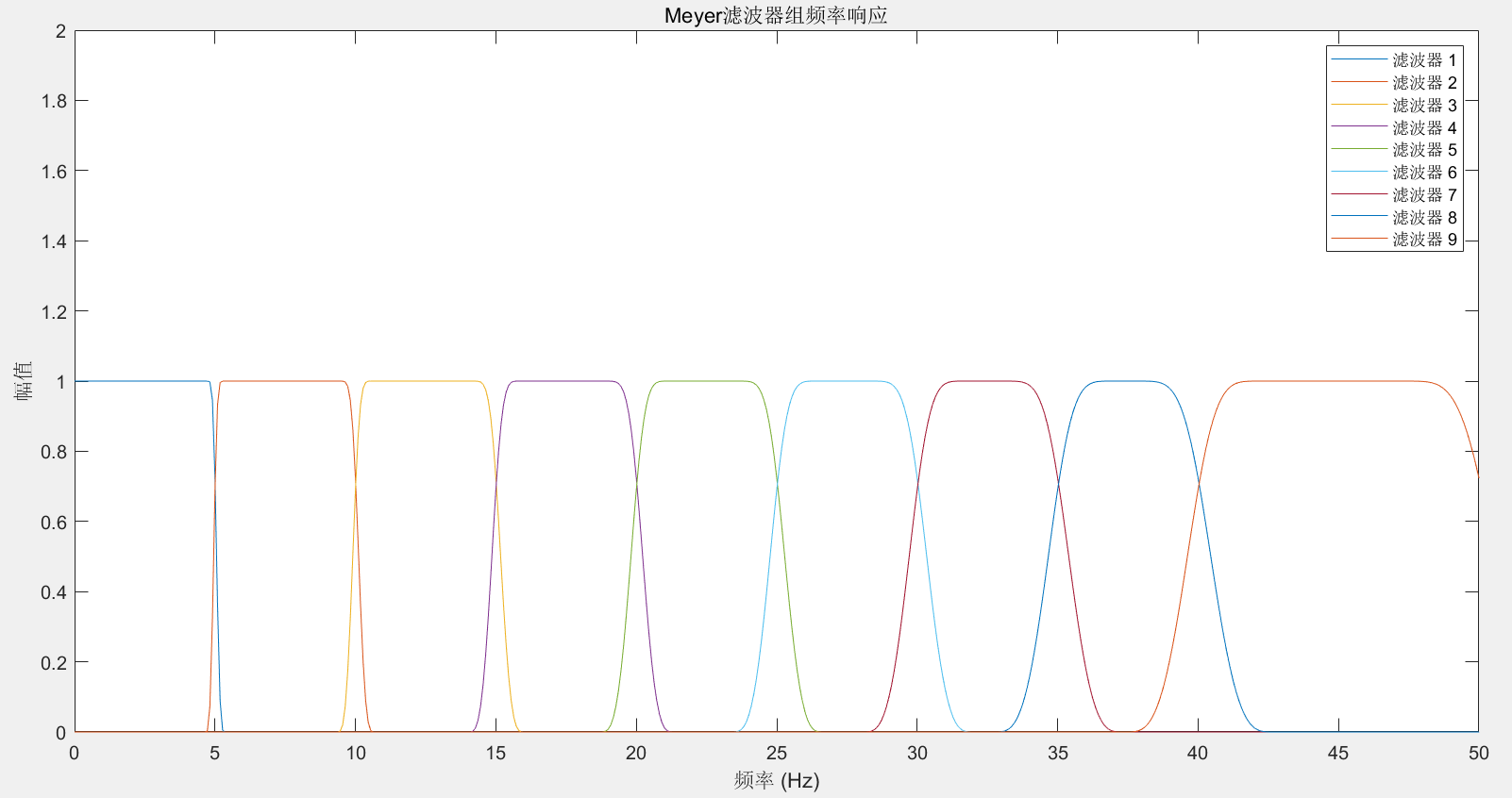Click the yellow curve's flat top near 12 Hz

412,381
